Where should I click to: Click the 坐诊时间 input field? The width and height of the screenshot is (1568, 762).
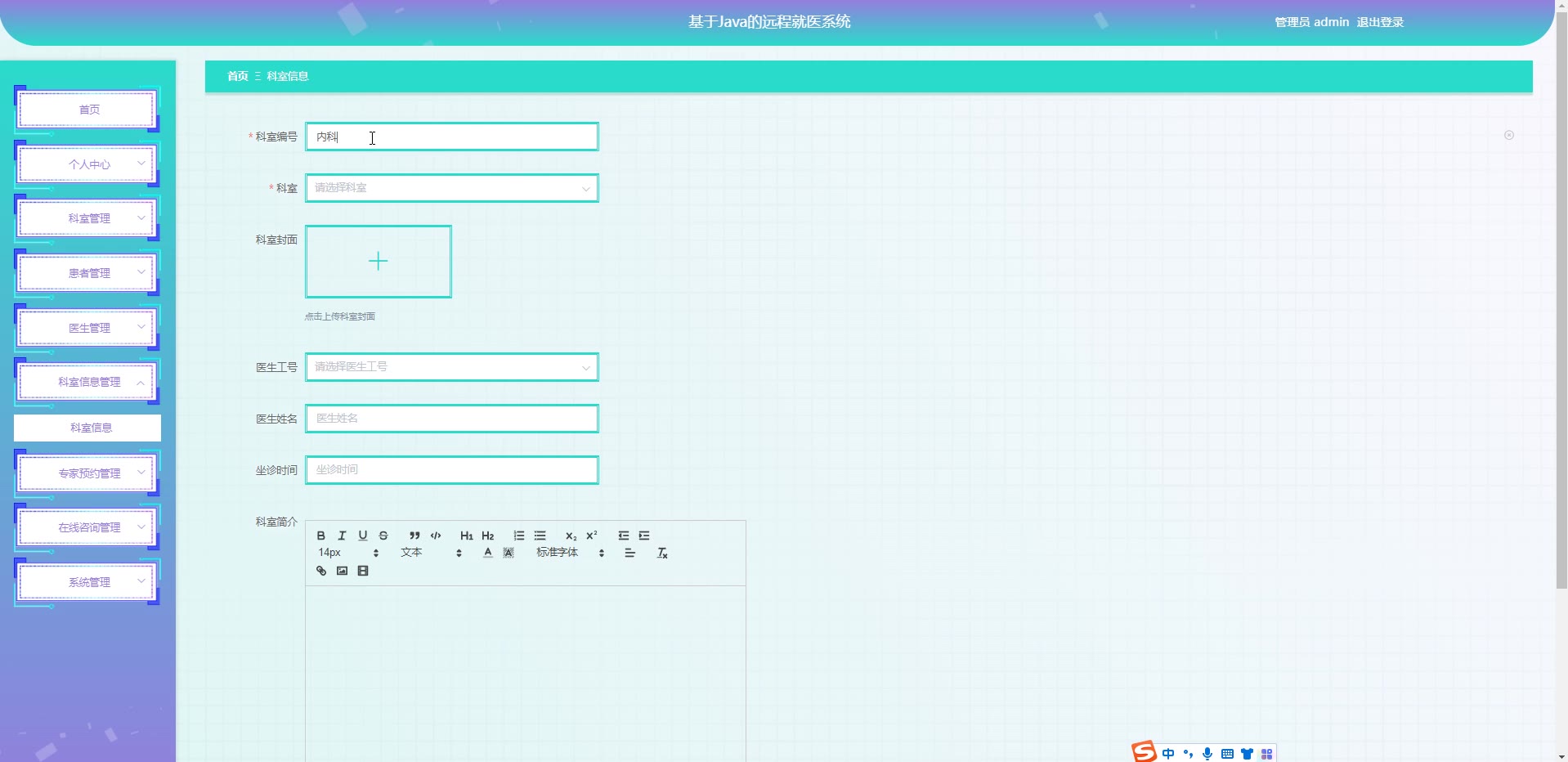(x=452, y=470)
